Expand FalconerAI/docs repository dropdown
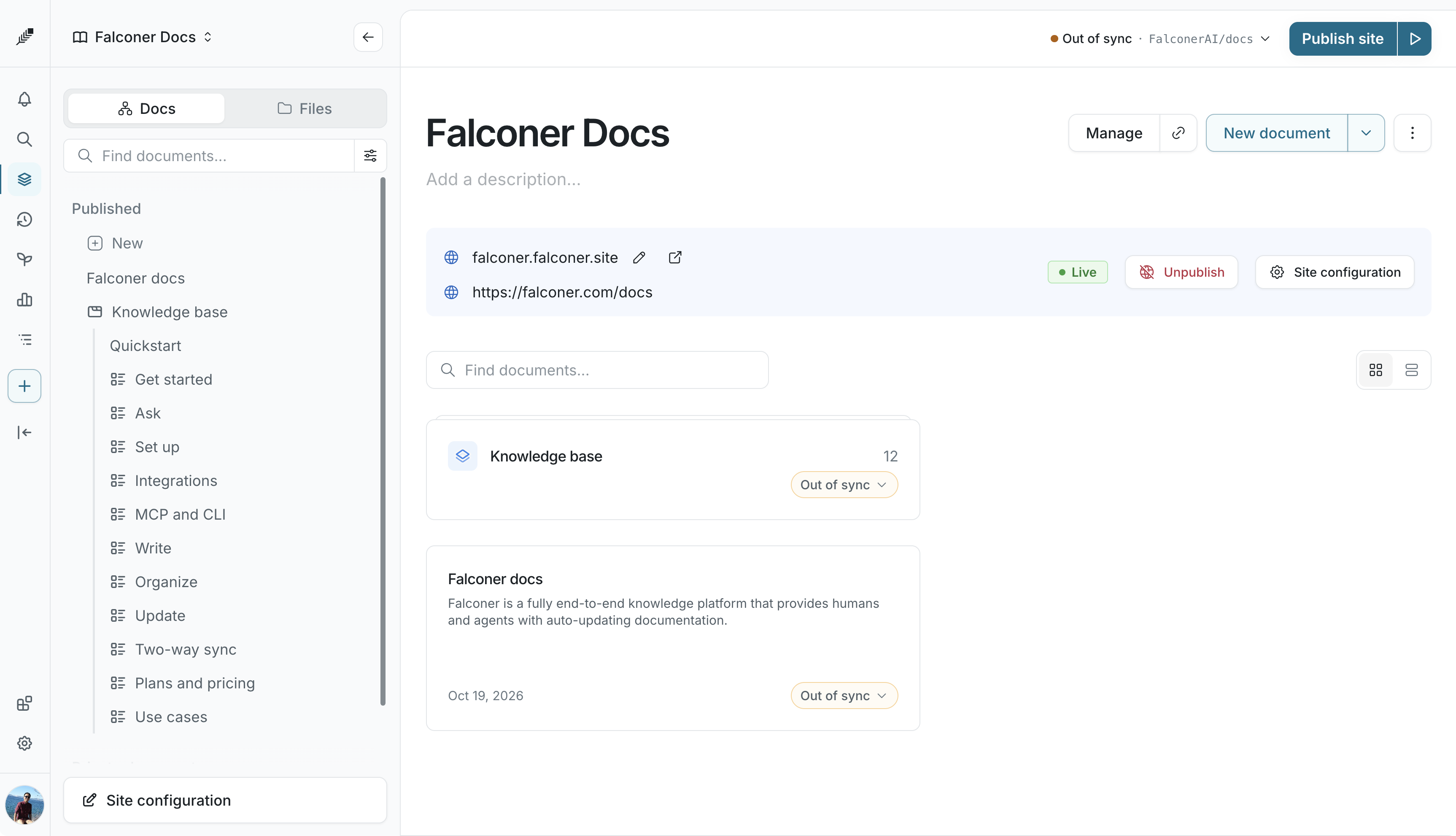 (1210, 38)
